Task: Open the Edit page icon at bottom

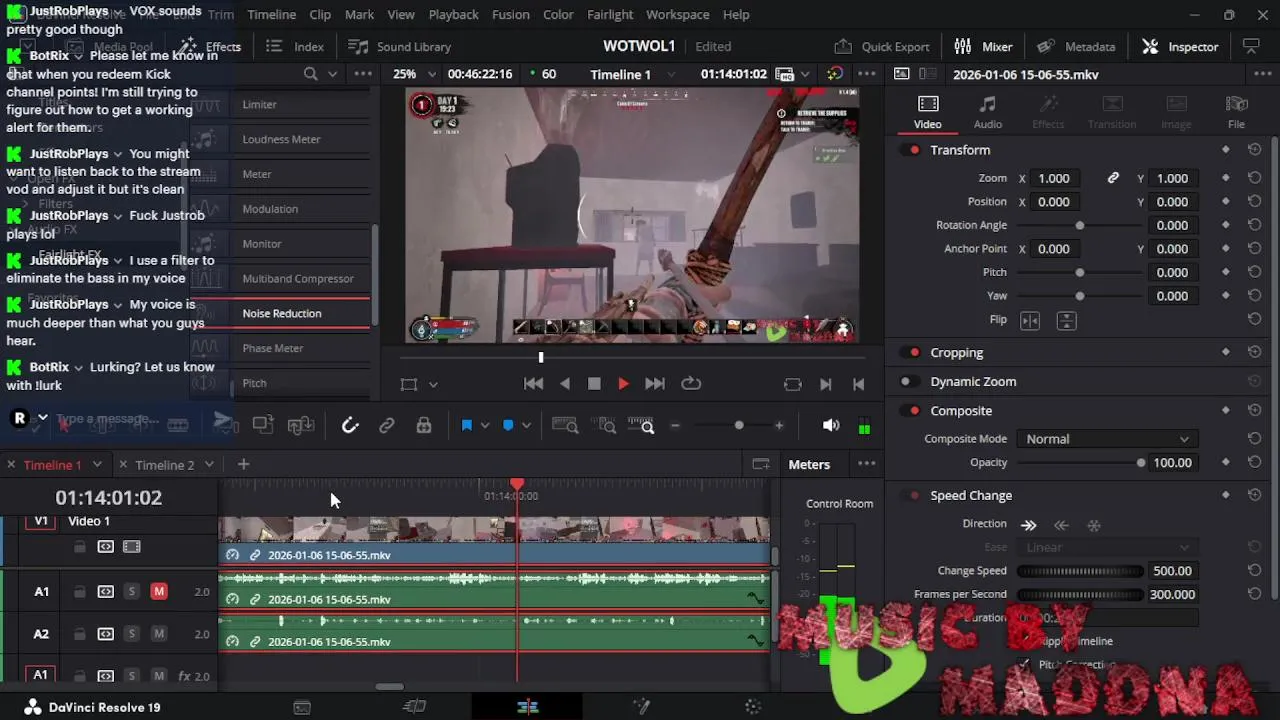Action: 527,707
